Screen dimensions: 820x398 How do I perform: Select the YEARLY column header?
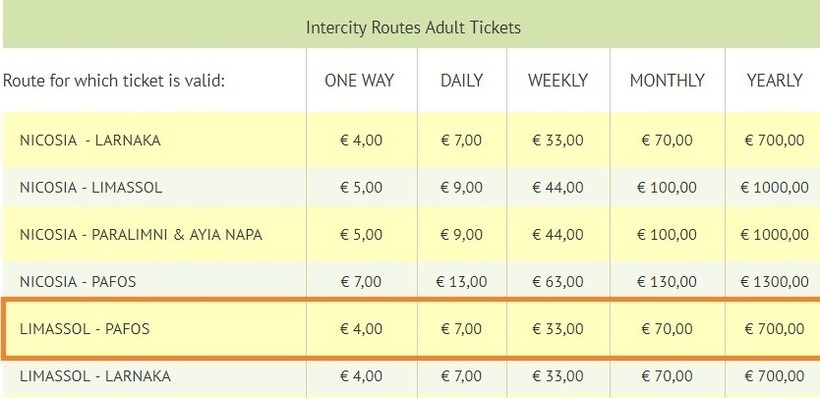pyautogui.click(x=775, y=81)
